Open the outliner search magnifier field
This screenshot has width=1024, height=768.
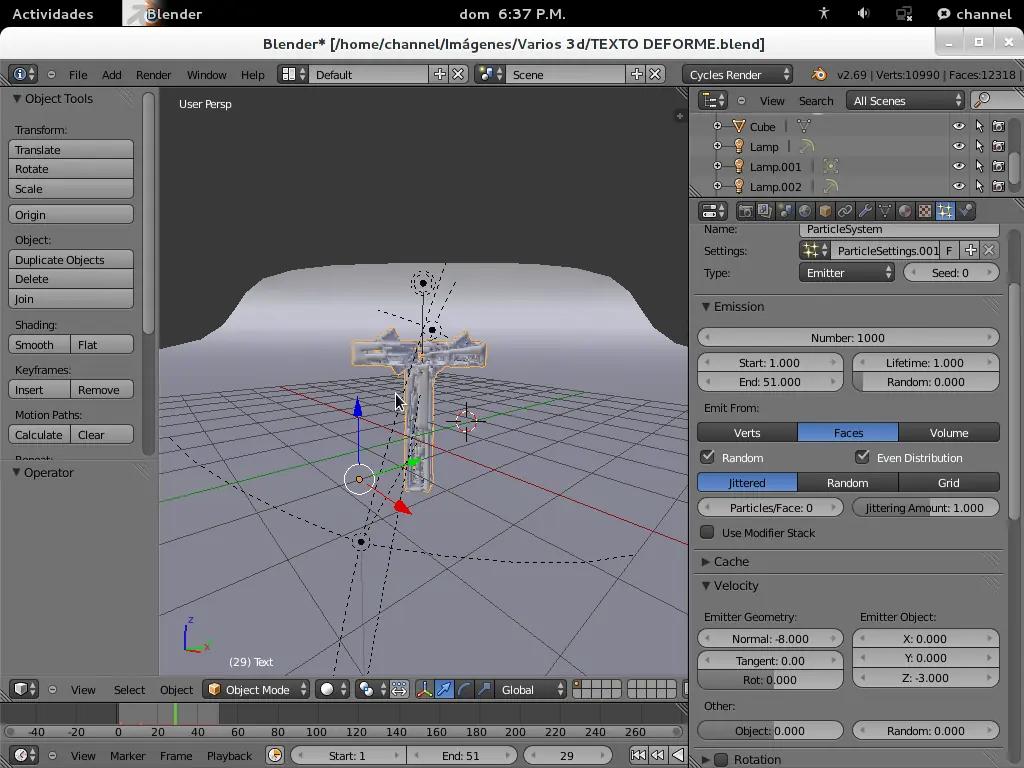(997, 101)
